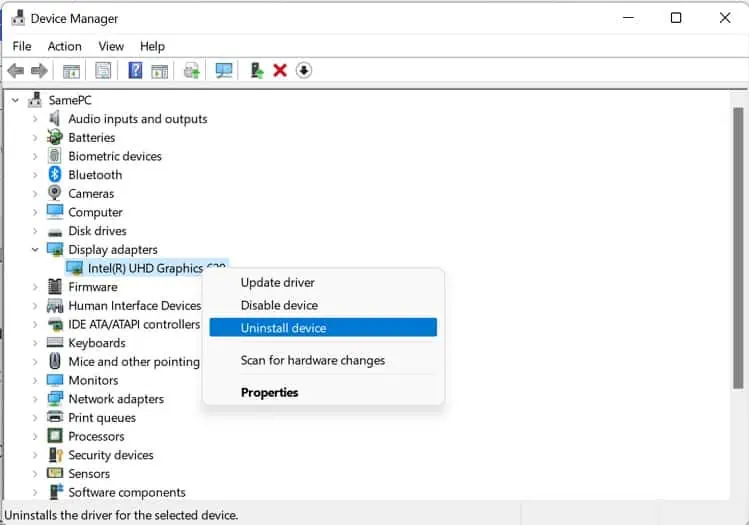749x525 pixels.
Task: Open the Action menu
Action: tap(64, 46)
